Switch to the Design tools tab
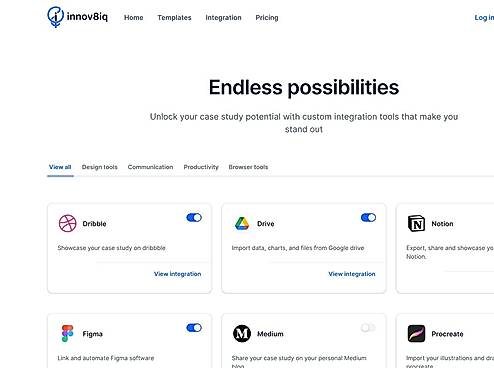Screen dimensions: 494x368 (x=100, y=167)
